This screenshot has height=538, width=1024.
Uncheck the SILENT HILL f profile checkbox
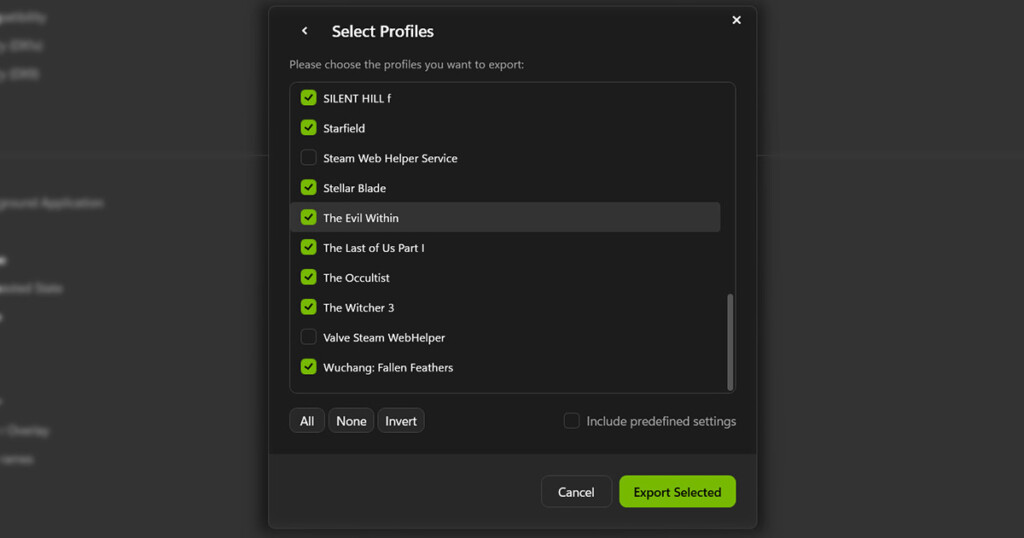point(308,98)
